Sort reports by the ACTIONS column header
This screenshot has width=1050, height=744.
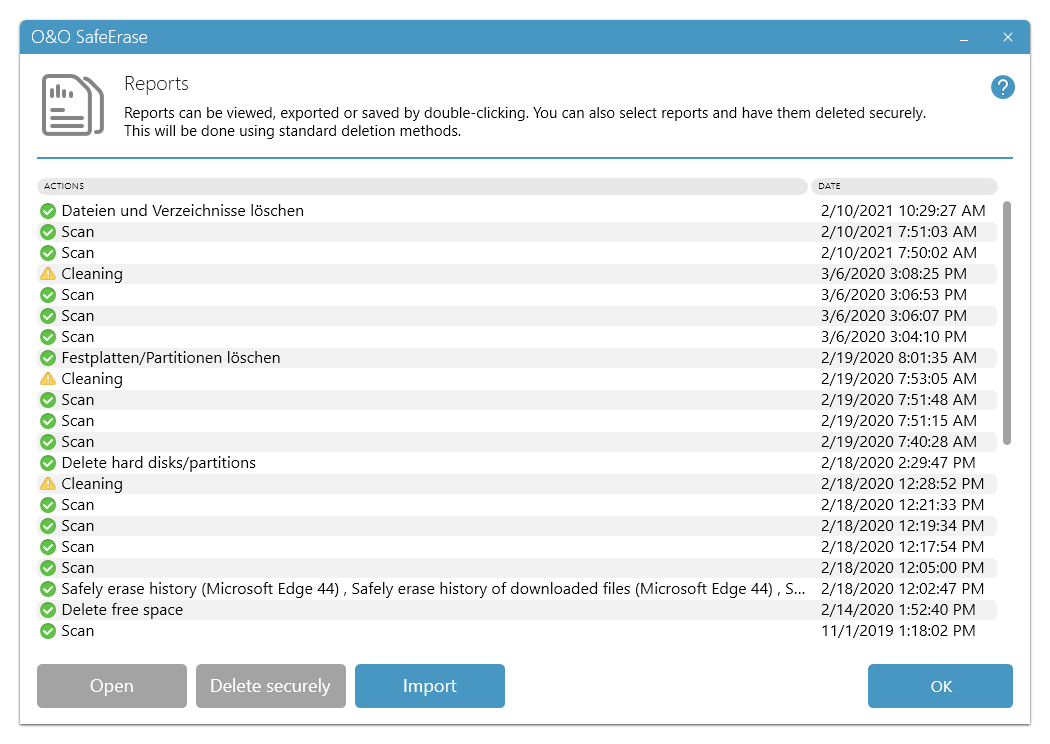coord(420,186)
